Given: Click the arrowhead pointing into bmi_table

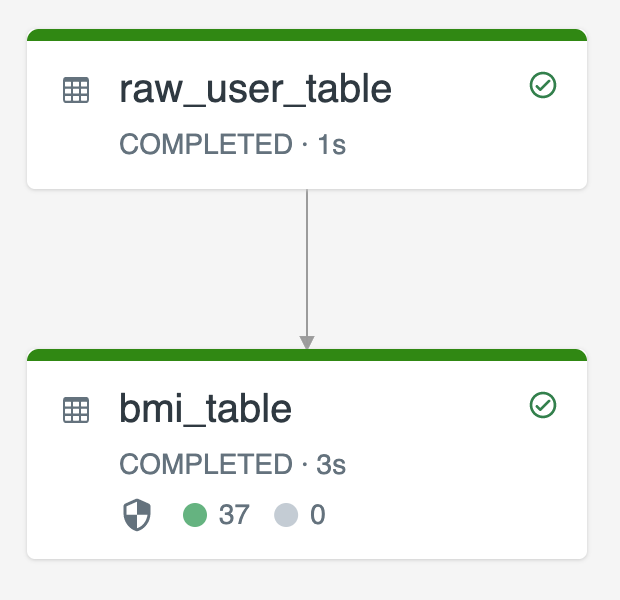Looking at the screenshot, I should click(x=307, y=342).
